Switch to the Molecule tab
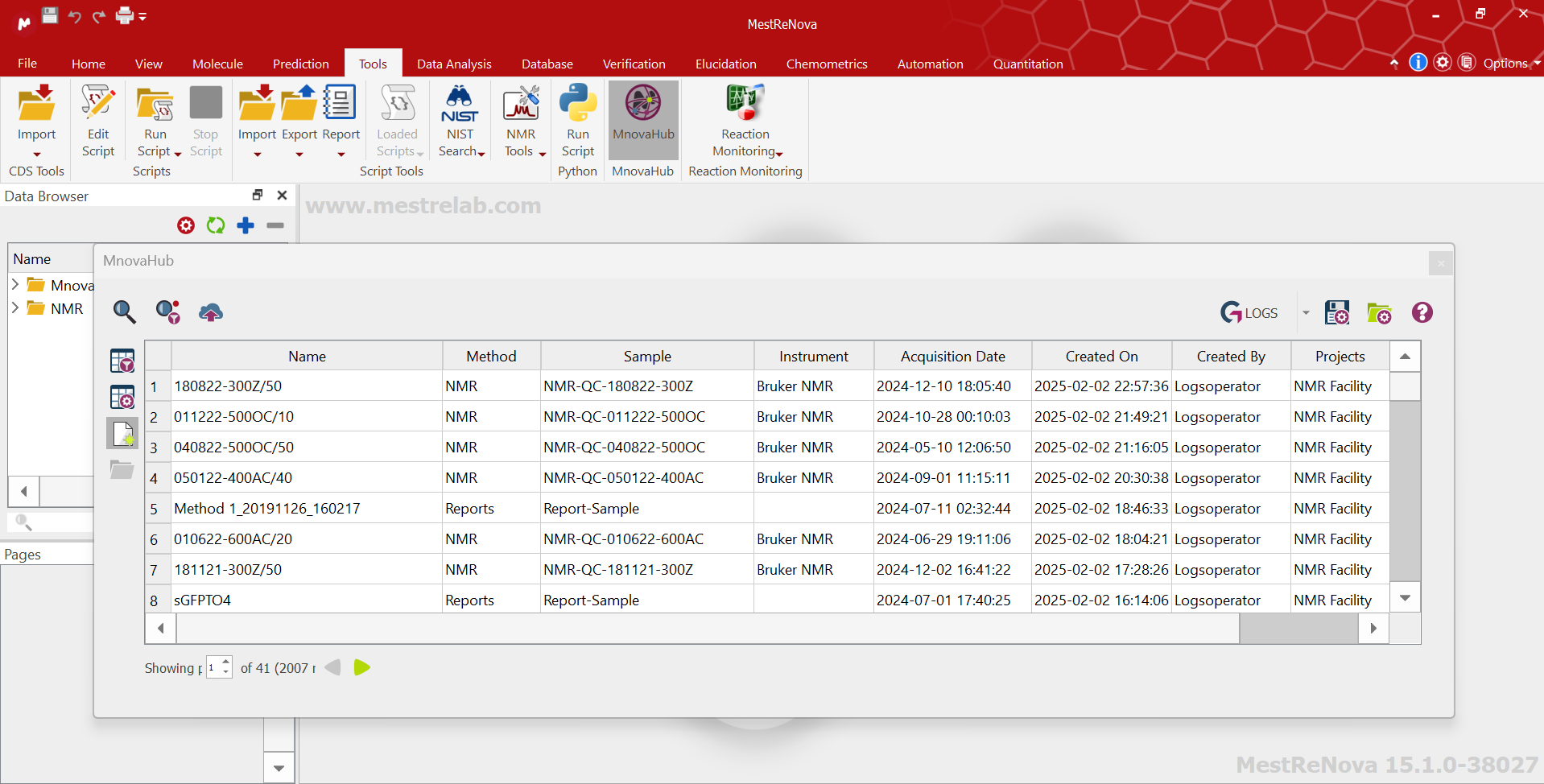 (217, 64)
